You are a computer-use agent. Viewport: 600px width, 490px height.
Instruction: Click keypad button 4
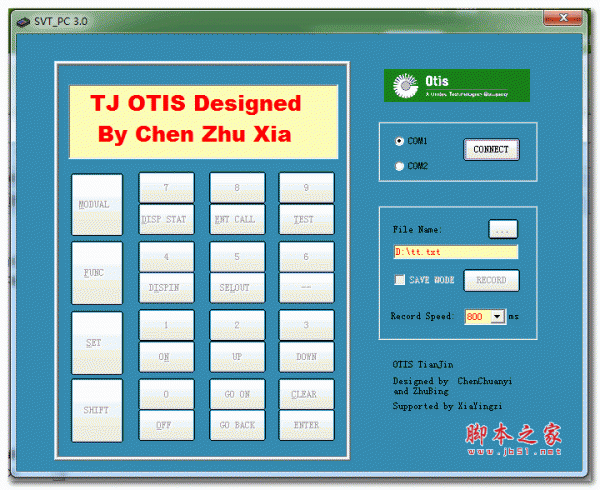(x=166, y=257)
